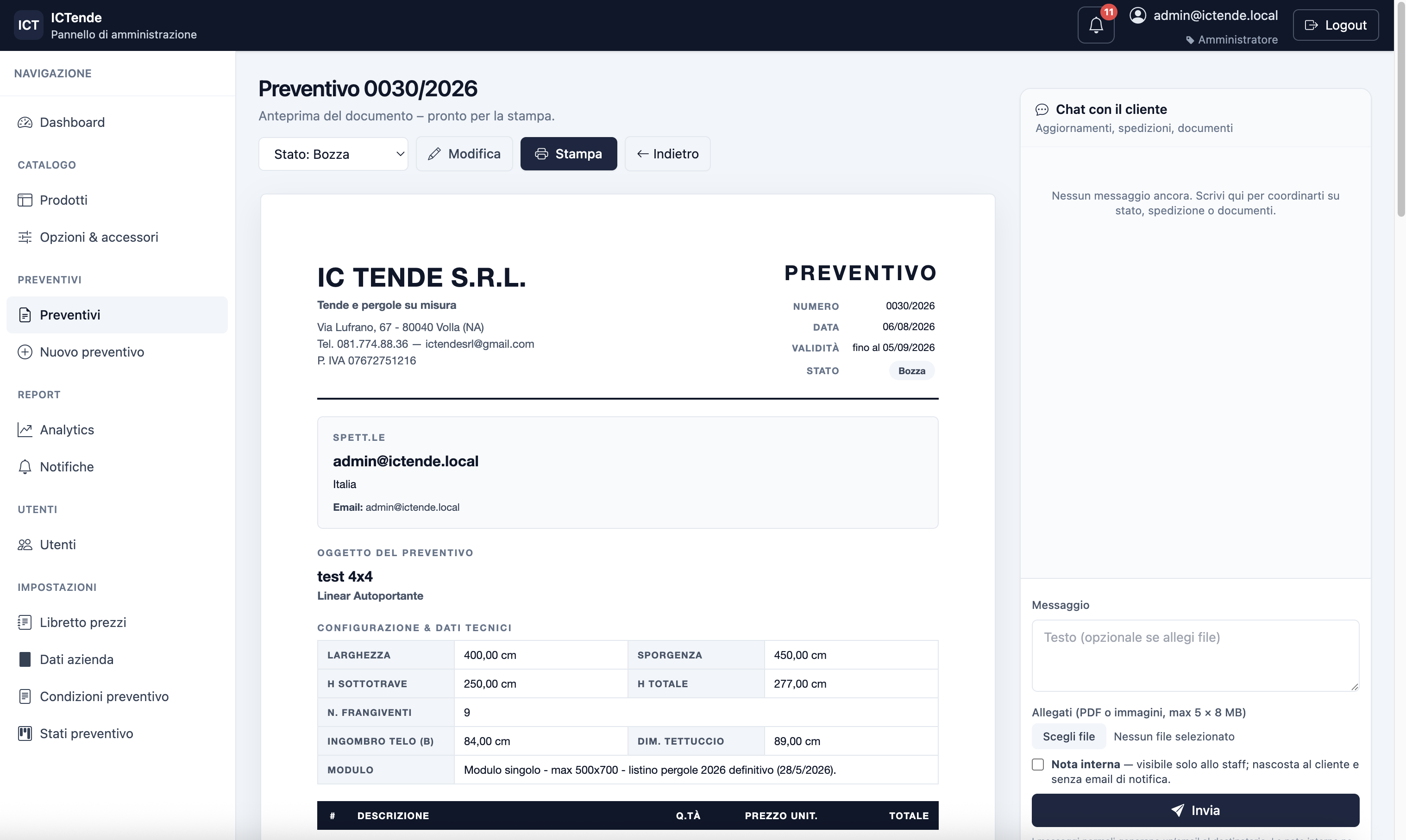This screenshot has width=1406, height=840.
Task: Click the user avatar icon beside admin email
Action: coord(1138,15)
